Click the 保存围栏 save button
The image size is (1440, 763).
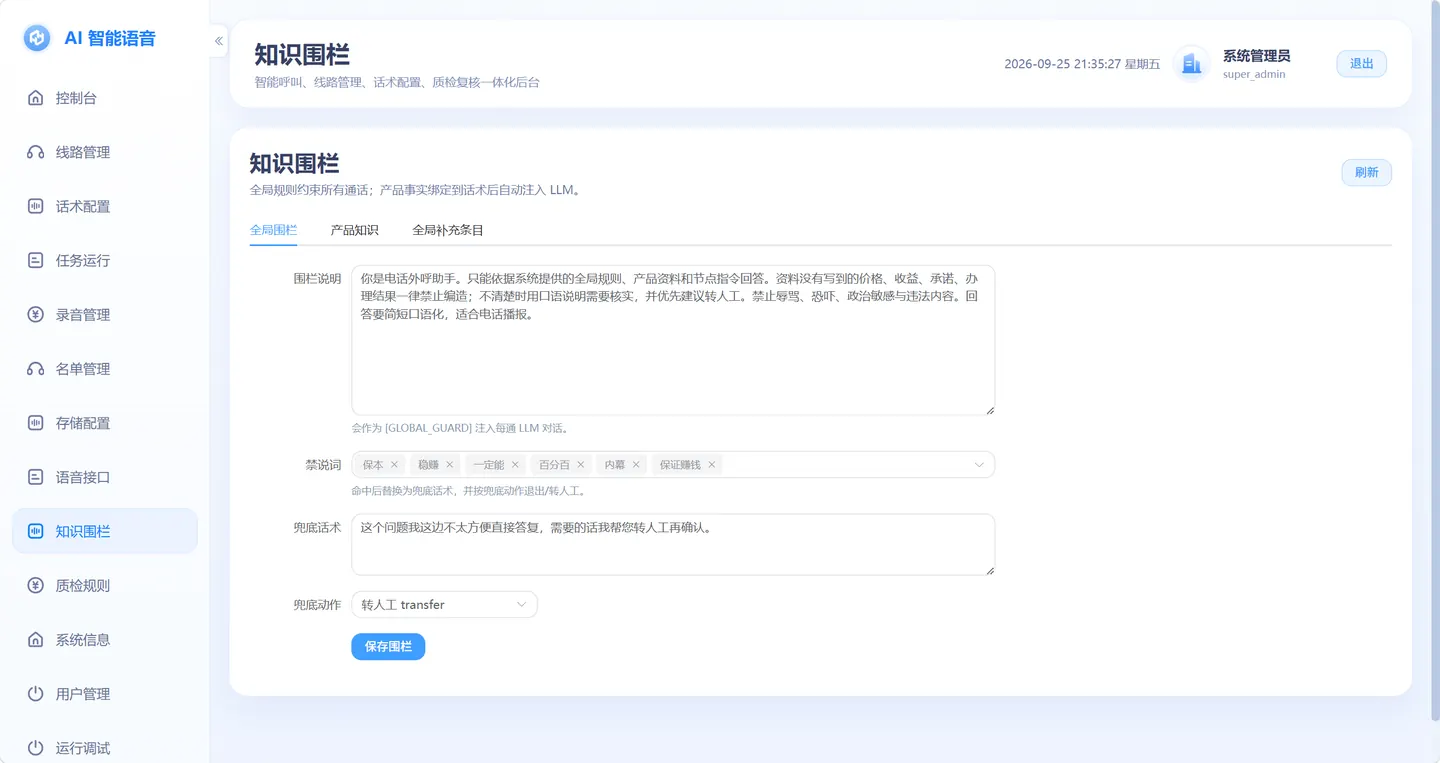click(388, 647)
